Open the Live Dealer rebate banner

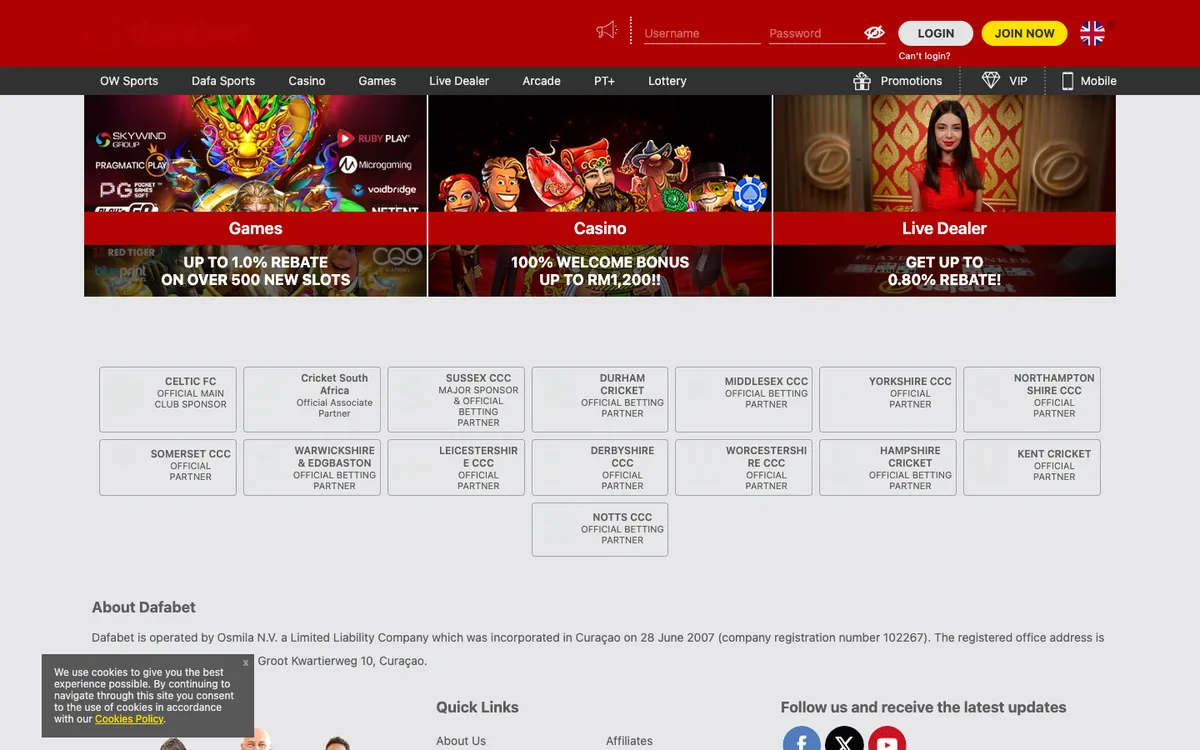pos(944,196)
